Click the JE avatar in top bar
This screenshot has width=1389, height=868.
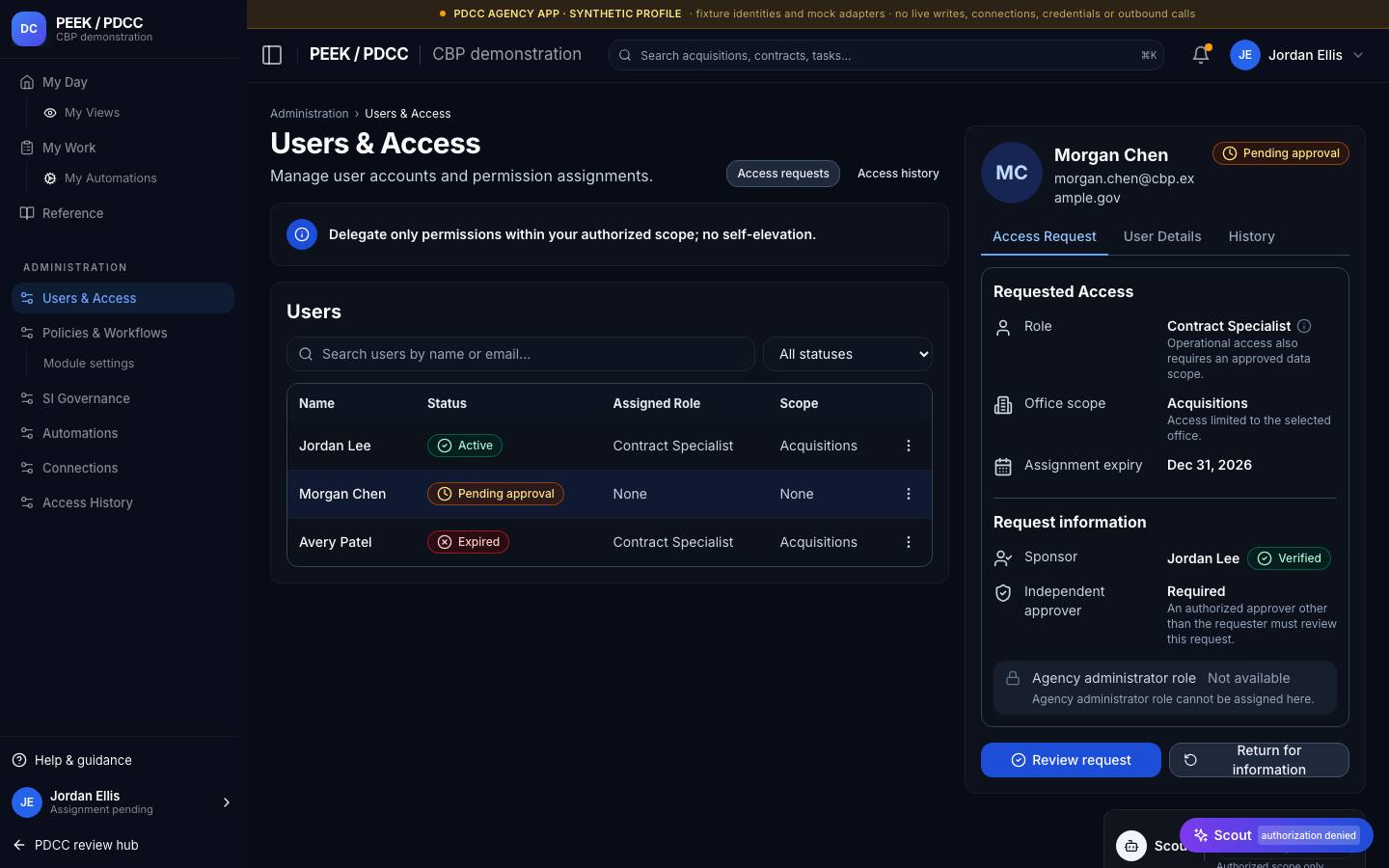coord(1245,55)
